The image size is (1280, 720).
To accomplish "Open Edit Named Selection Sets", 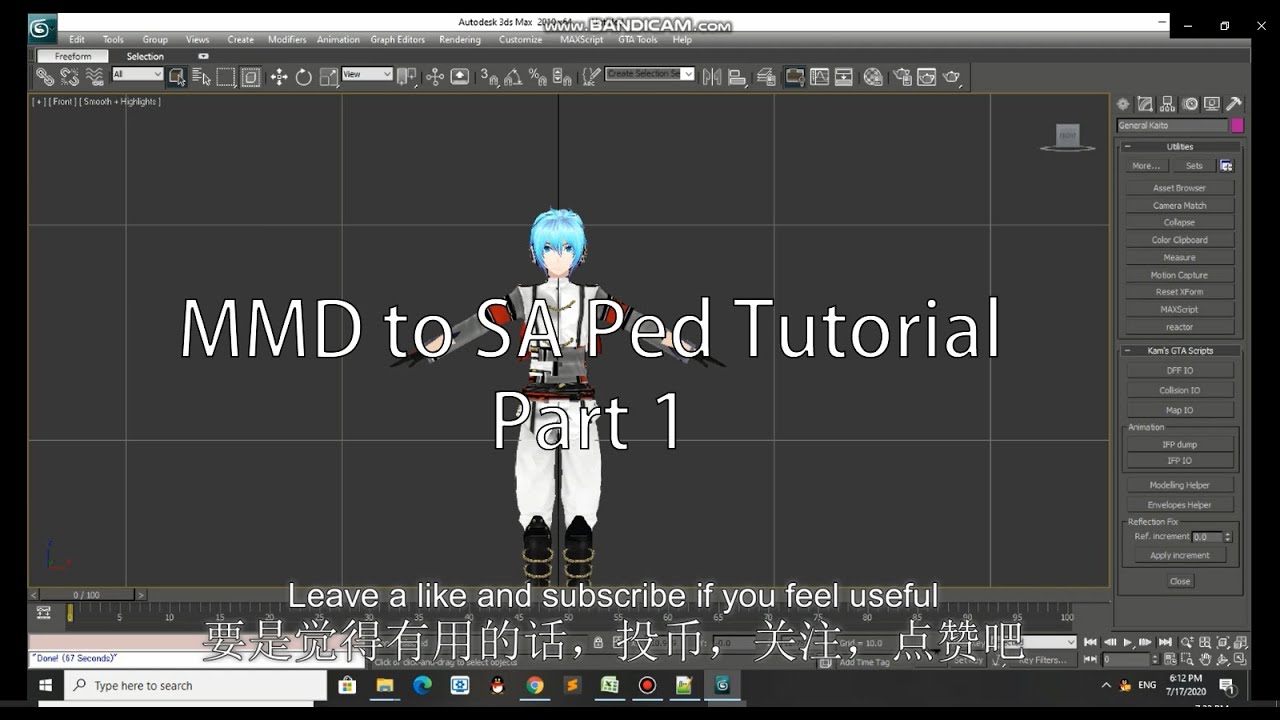I will click(591, 76).
